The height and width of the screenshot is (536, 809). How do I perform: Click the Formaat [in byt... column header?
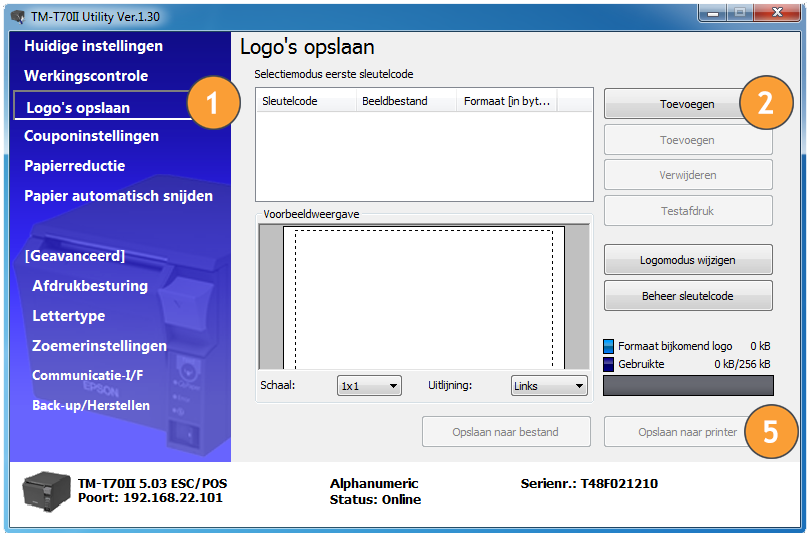coord(507,101)
